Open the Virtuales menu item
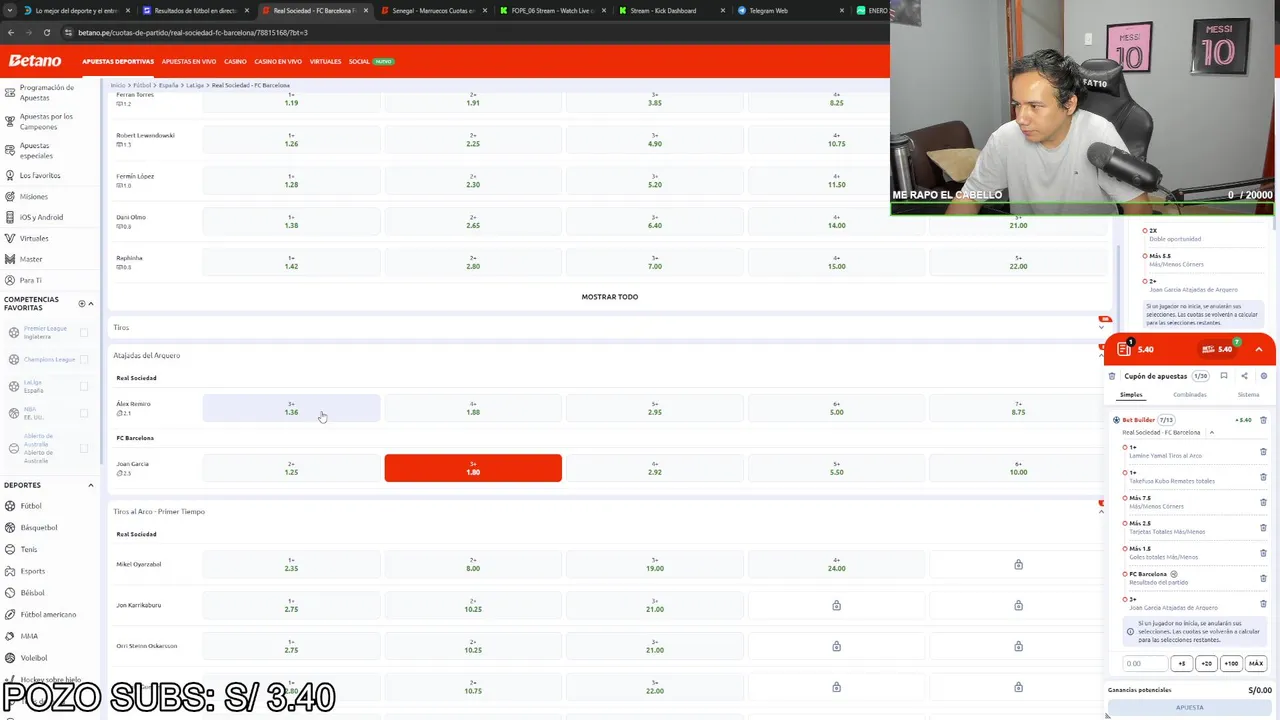Image resolution: width=1280 pixels, height=720 pixels. click(x=325, y=61)
